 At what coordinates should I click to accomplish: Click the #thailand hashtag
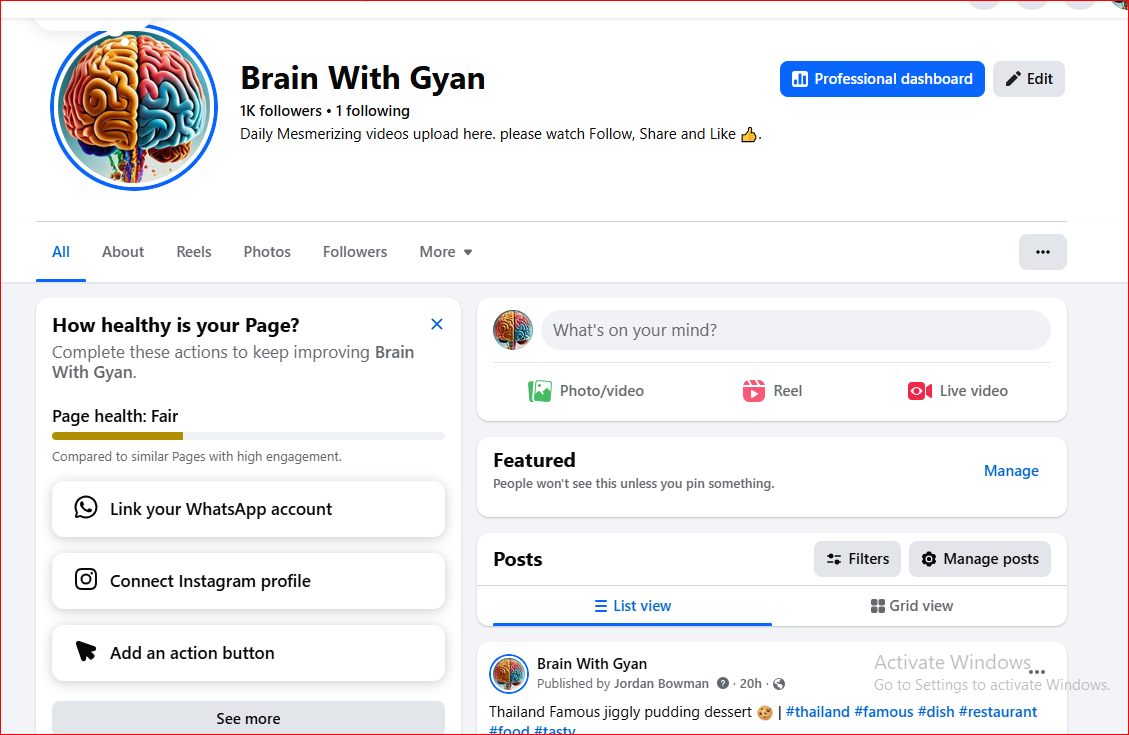click(x=817, y=712)
